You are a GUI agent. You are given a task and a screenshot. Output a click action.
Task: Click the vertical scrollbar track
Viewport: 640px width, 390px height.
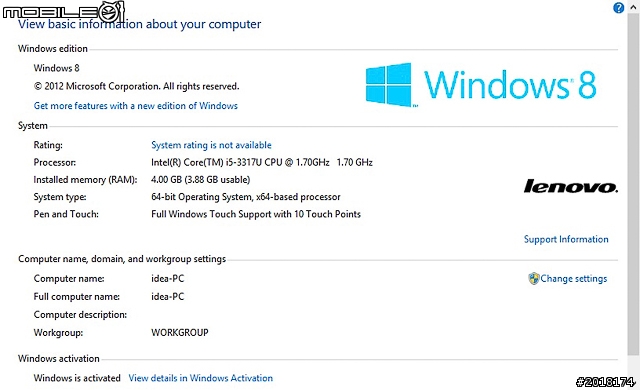[633, 184]
